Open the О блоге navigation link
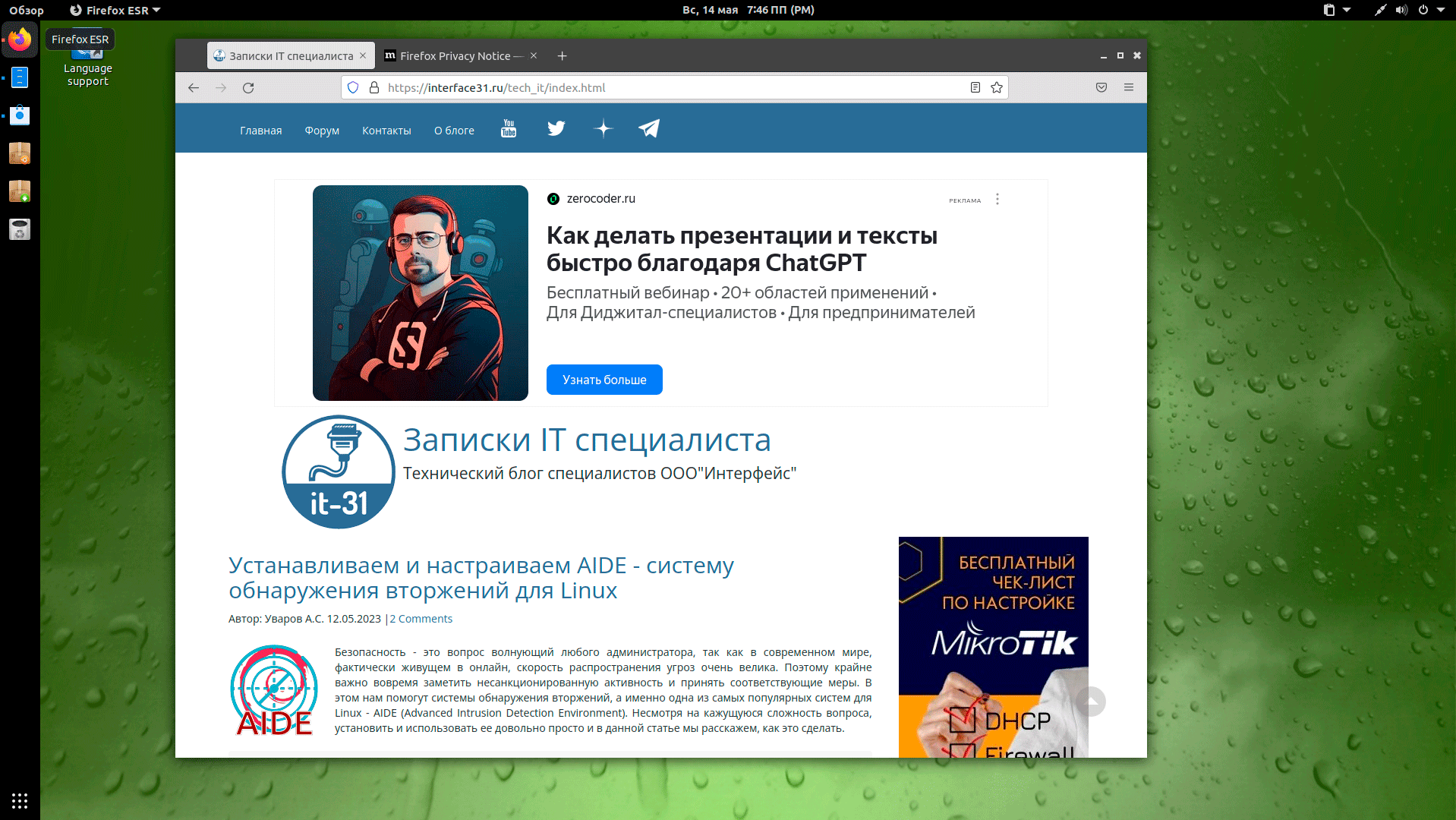 (454, 131)
